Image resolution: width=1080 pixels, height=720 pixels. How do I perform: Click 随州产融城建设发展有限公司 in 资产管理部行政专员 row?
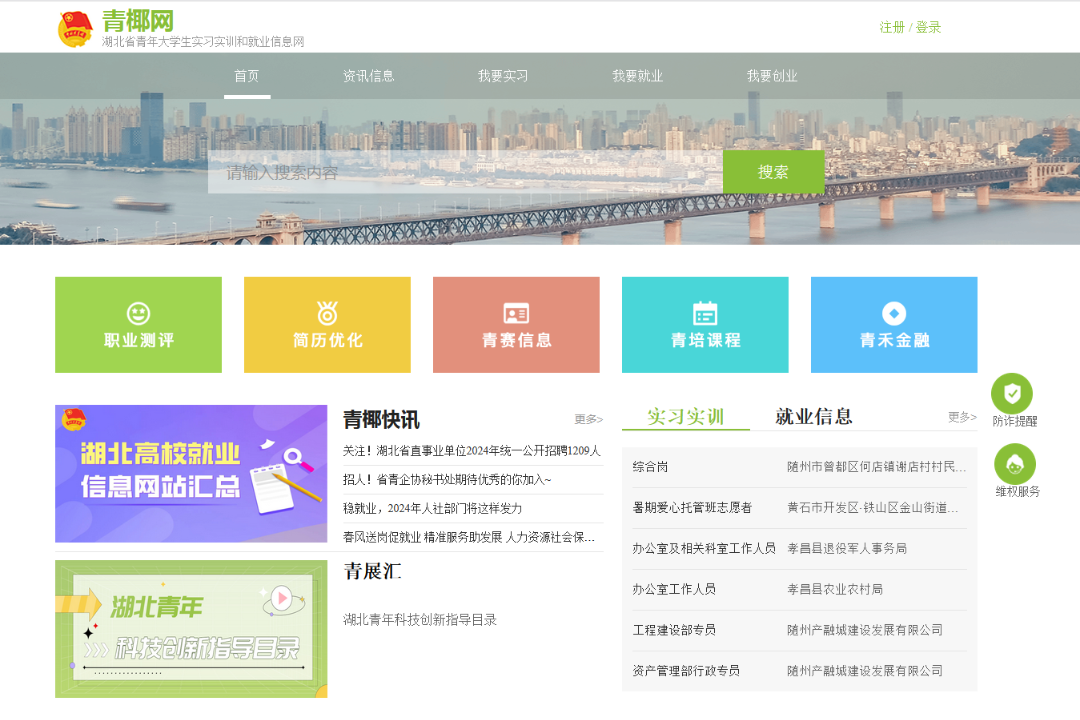pos(865,670)
